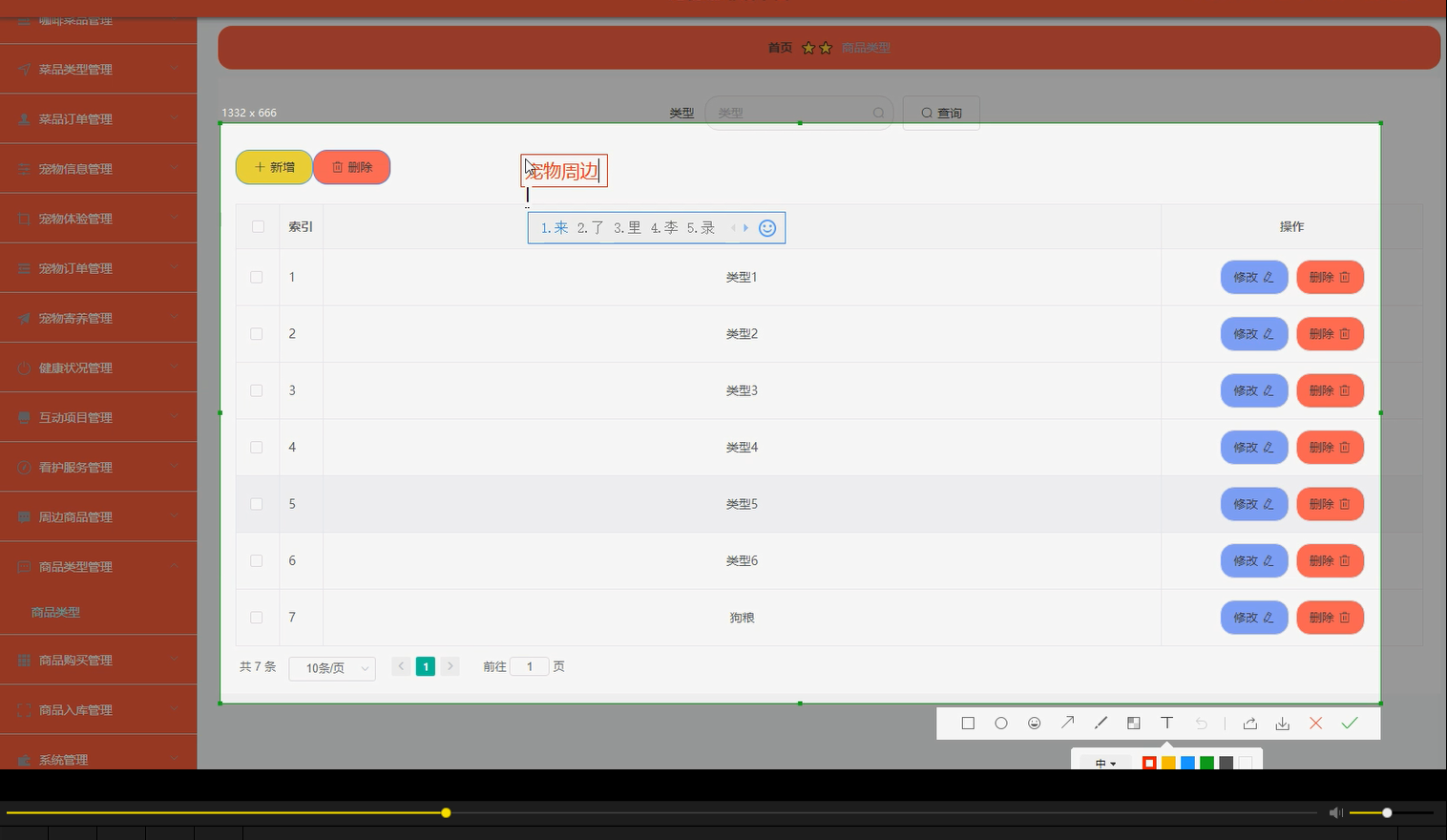The height and width of the screenshot is (840, 1447).
Task: Expand 宠物信息管理 sidebar menu
Action: [x=98, y=169]
